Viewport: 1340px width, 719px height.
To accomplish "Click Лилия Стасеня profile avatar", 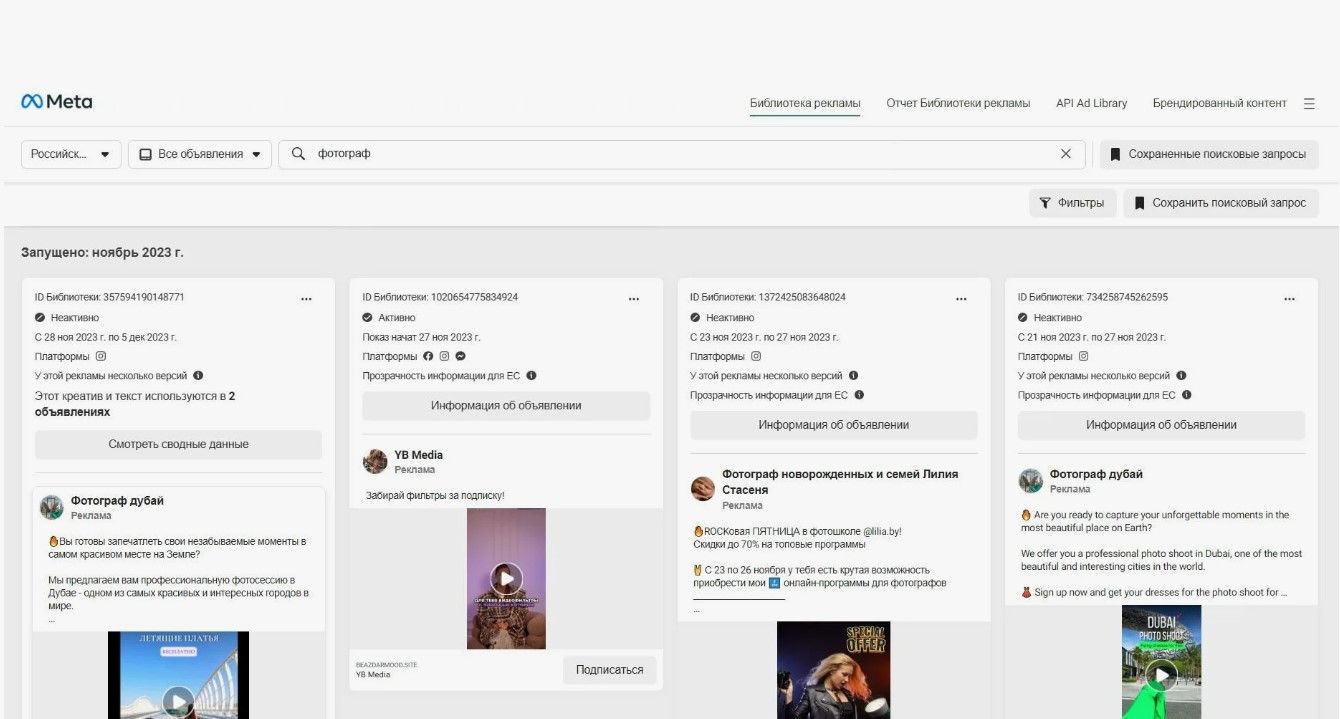I will pos(703,488).
